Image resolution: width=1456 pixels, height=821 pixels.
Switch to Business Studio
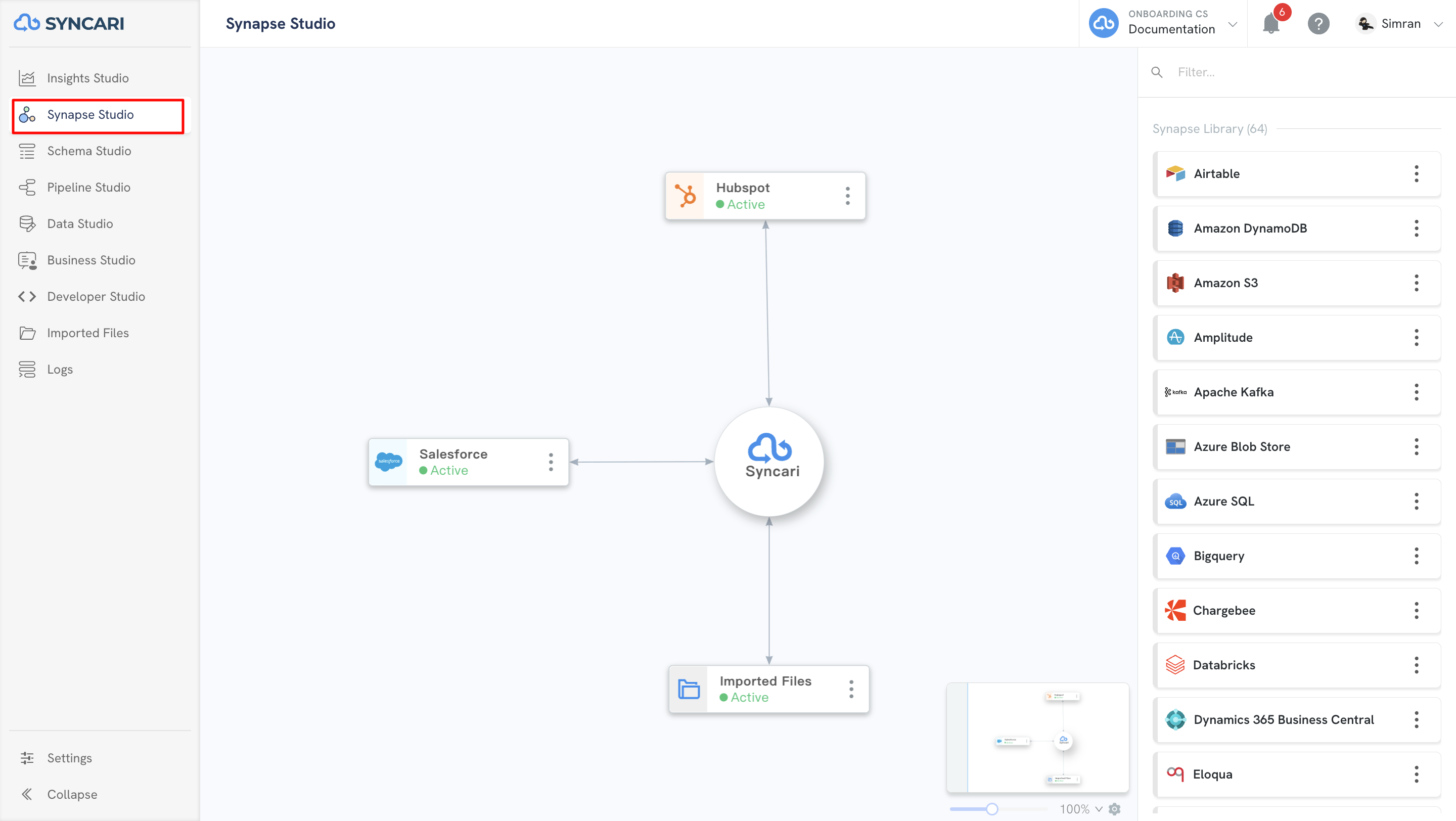click(x=100, y=260)
